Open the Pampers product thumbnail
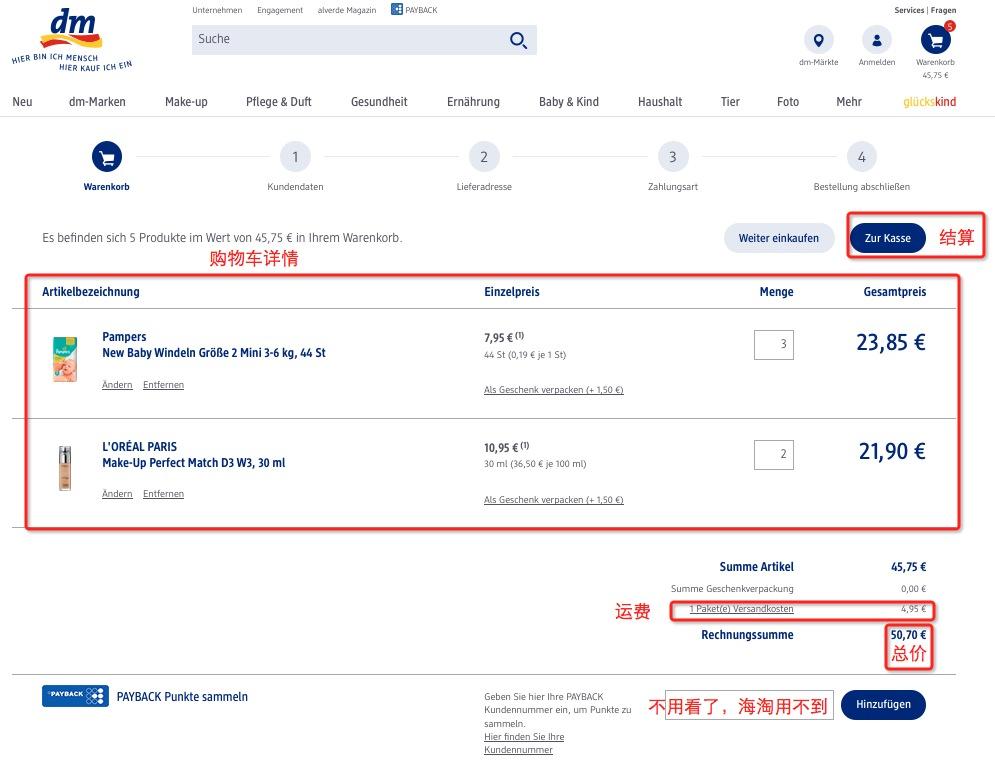This screenshot has width=995, height=760. [65, 359]
